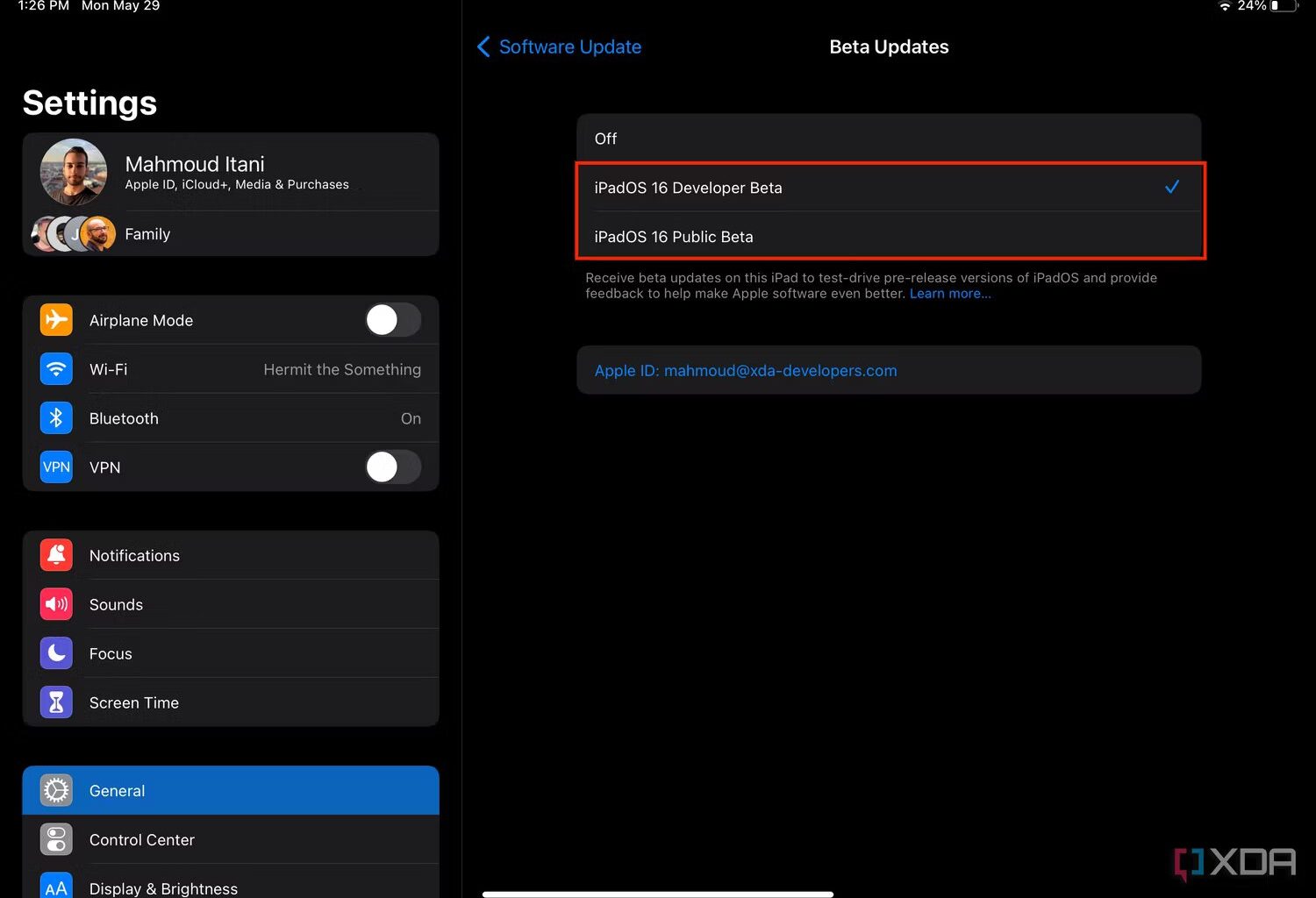Open Family settings row
Image resolution: width=1316 pixels, height=898 pixels.
click(231, 234)
